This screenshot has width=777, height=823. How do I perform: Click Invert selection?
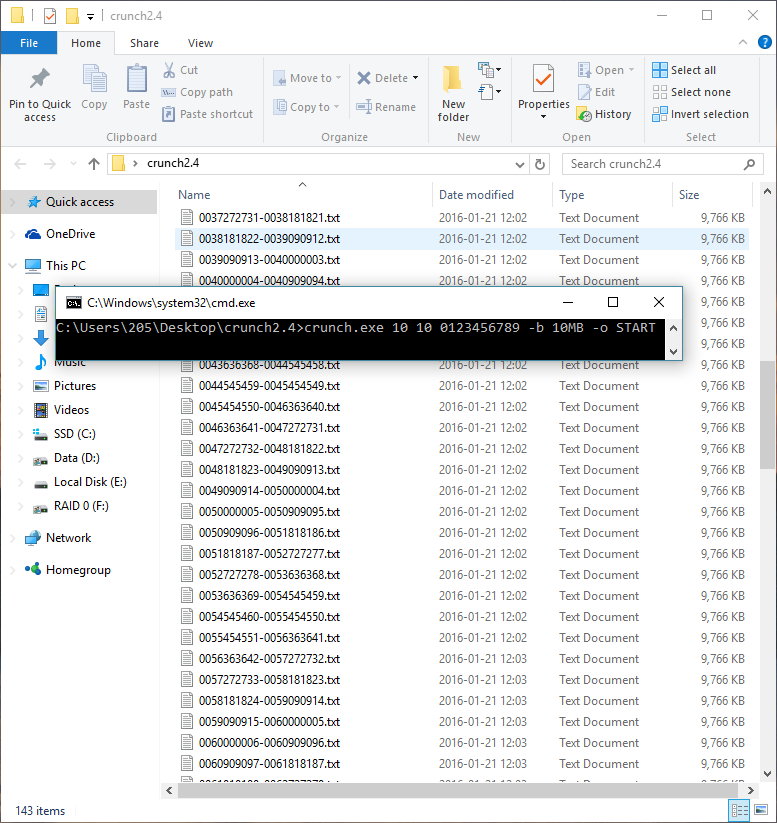click(700, 114)
